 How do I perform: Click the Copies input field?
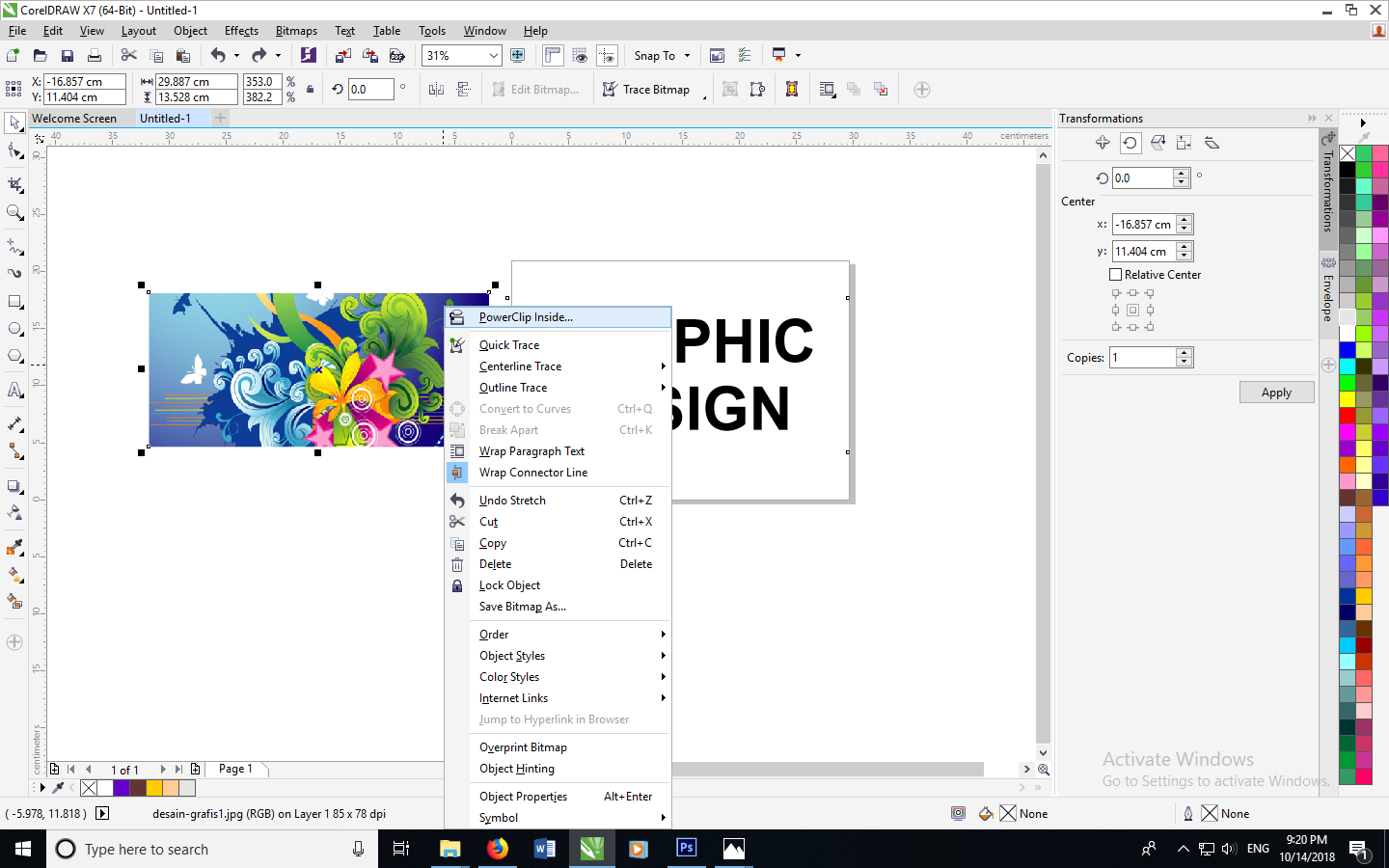tap(1143, 358)
